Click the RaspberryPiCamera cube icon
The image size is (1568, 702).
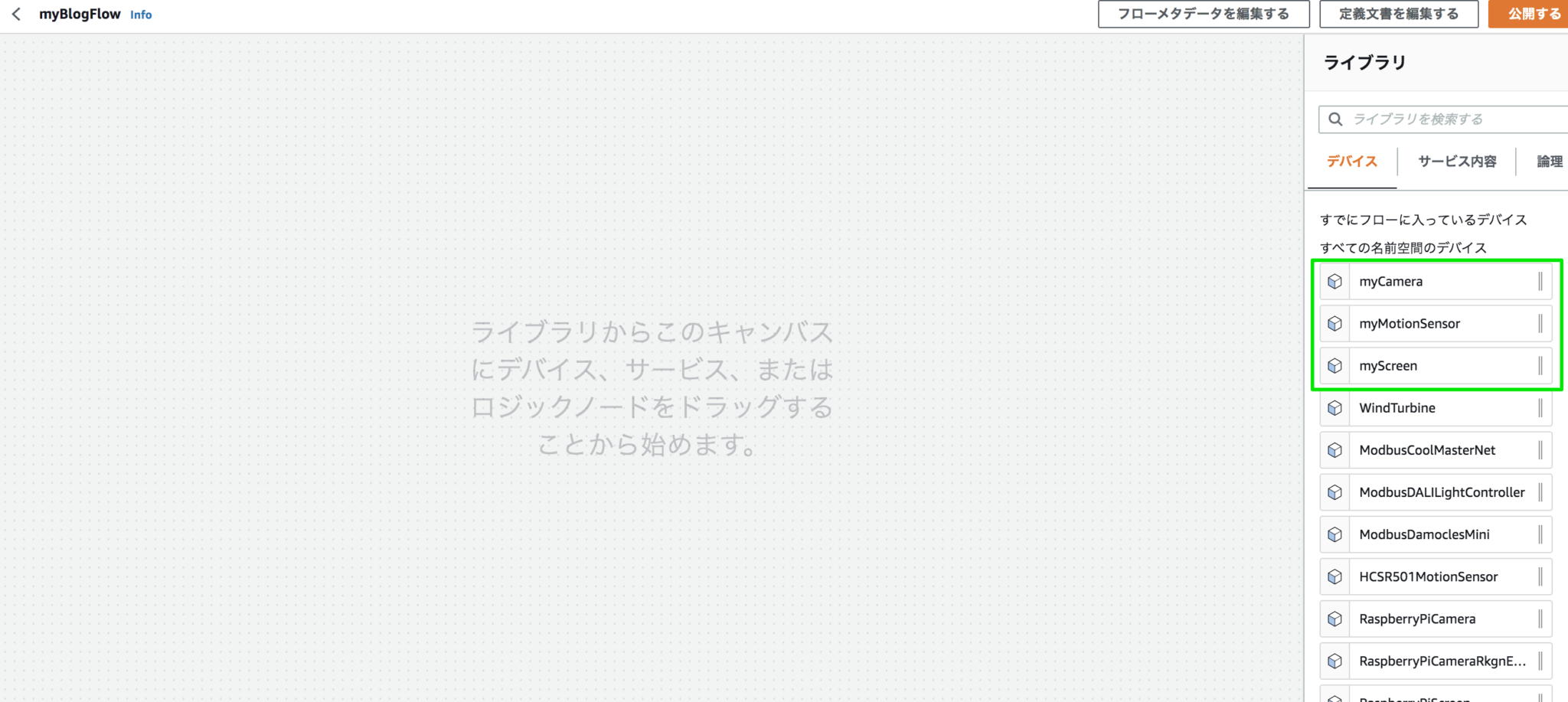(x=1334, y=619)
